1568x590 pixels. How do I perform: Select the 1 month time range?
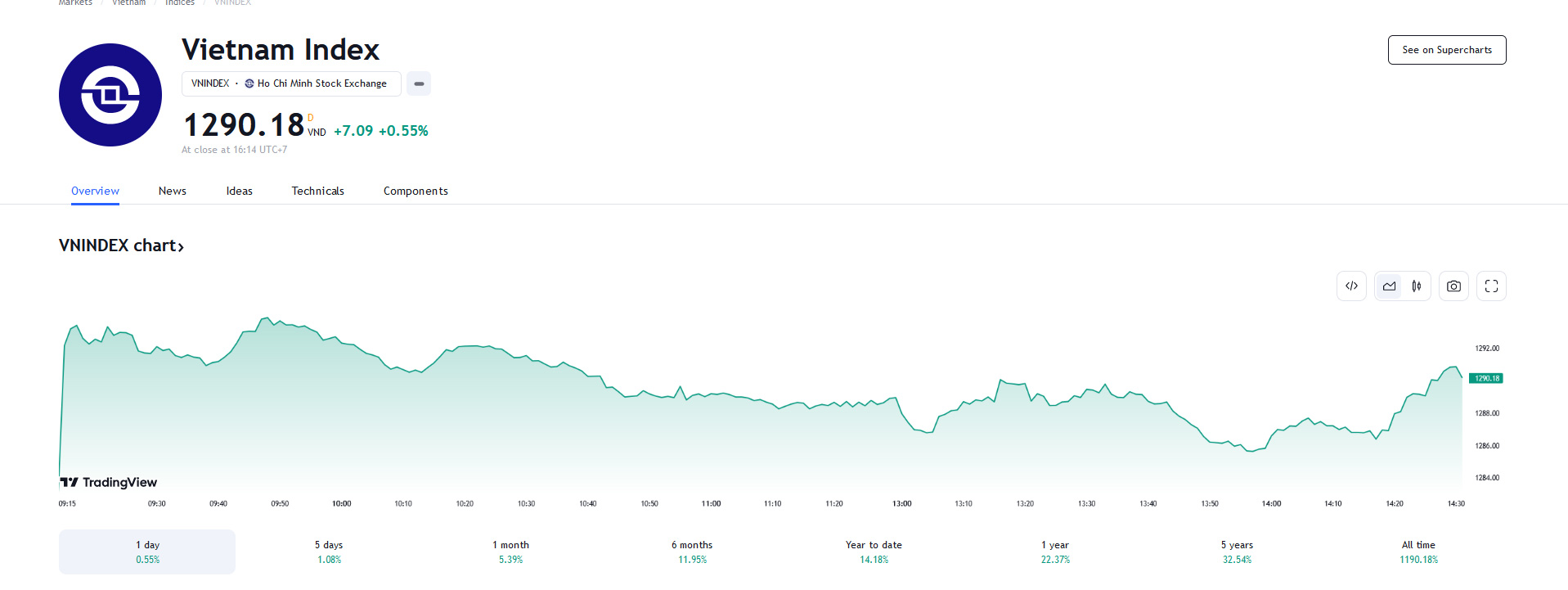tap(510, 552)
